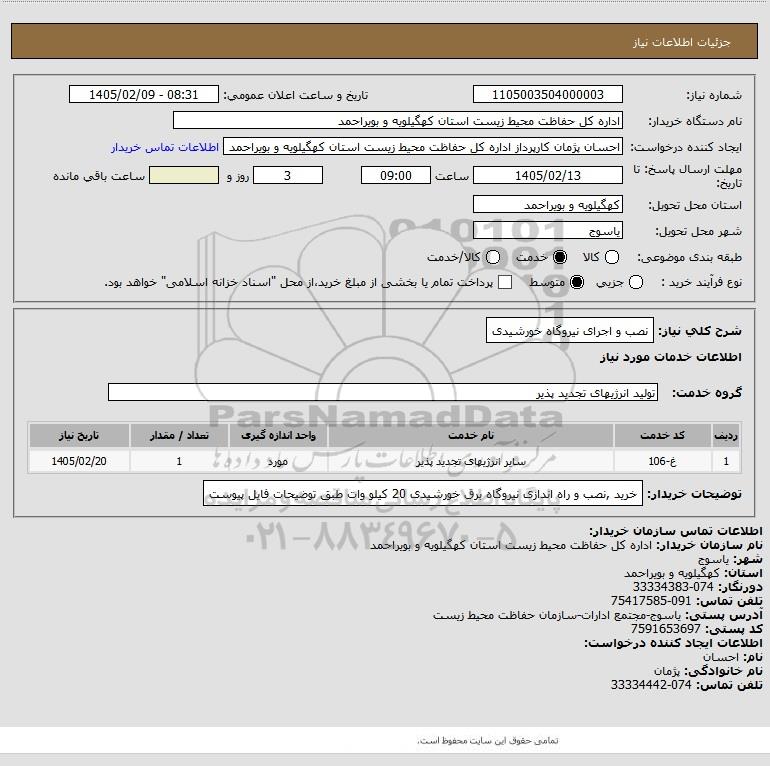This screenshot has width=770, height=766.
Task: Click the general need description field
Action: [570, 331]
